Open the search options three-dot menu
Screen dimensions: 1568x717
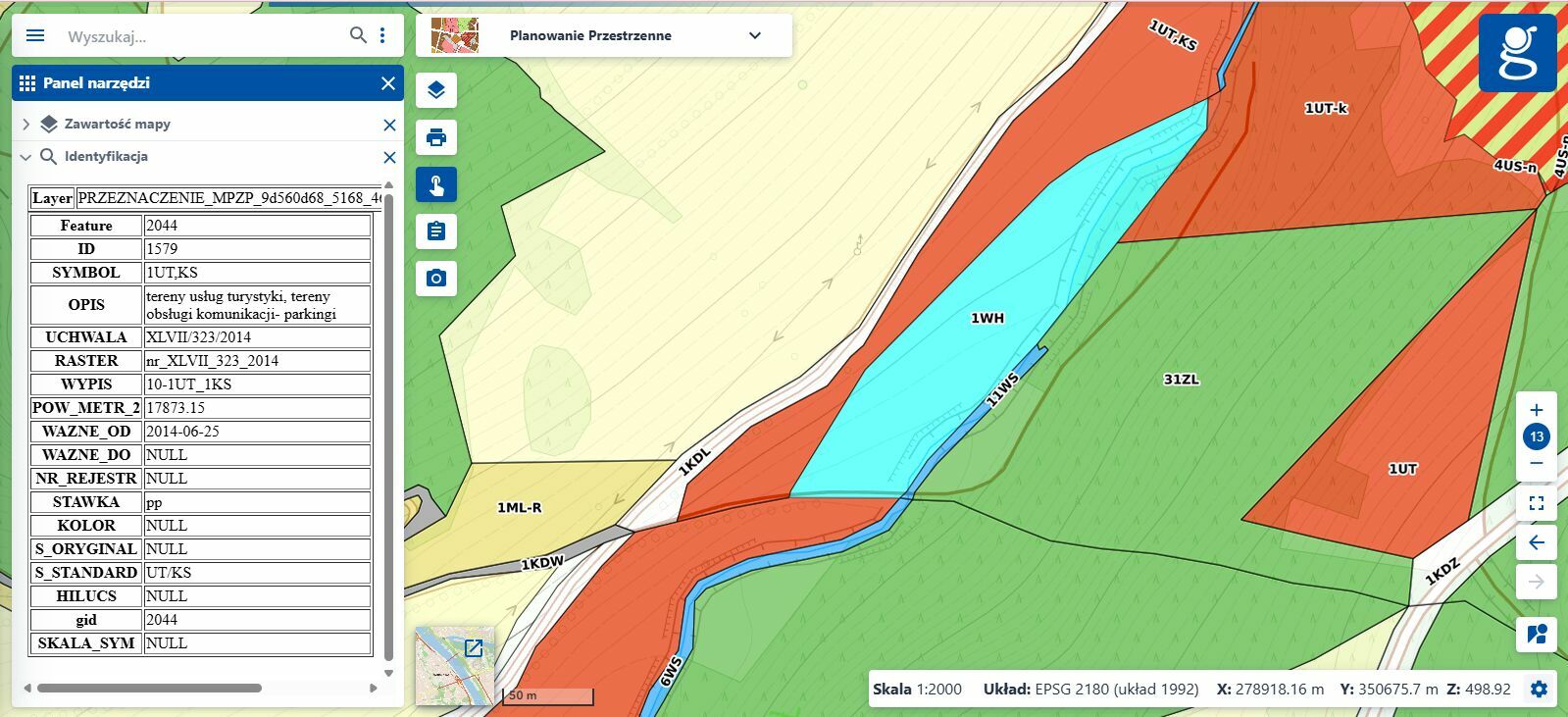point(382,35)
